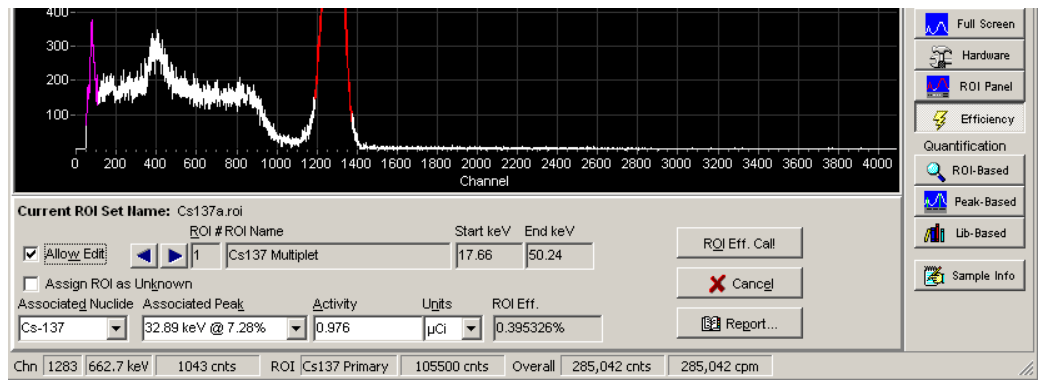Click the Quantification section label
Screen dimensions: 1046x389
[965, 145]
